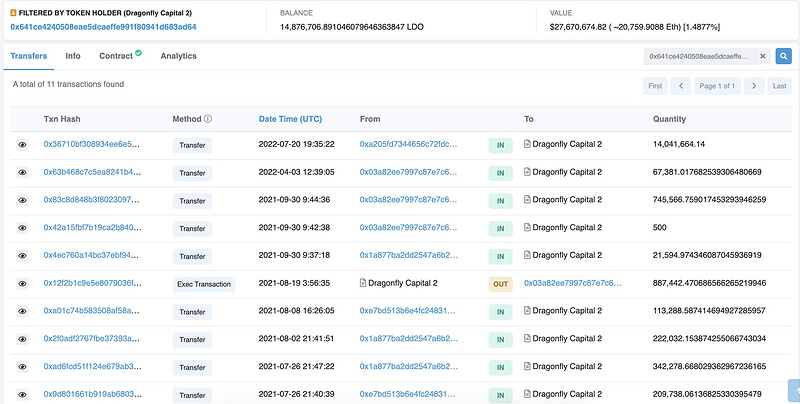Click eye icon for 0xa01c74b583508af58a transaction
800x404 pixels.
22,312
